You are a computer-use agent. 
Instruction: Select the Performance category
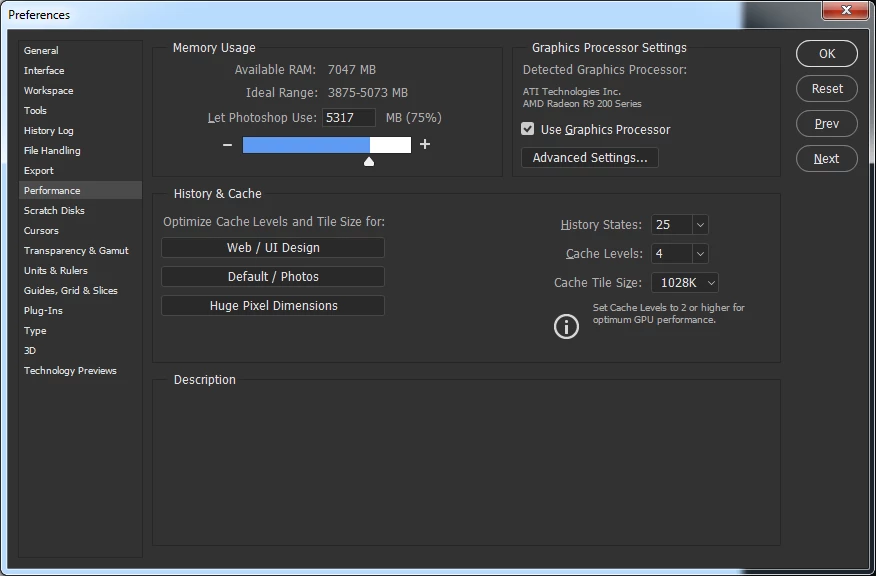(x=80, y=191)
